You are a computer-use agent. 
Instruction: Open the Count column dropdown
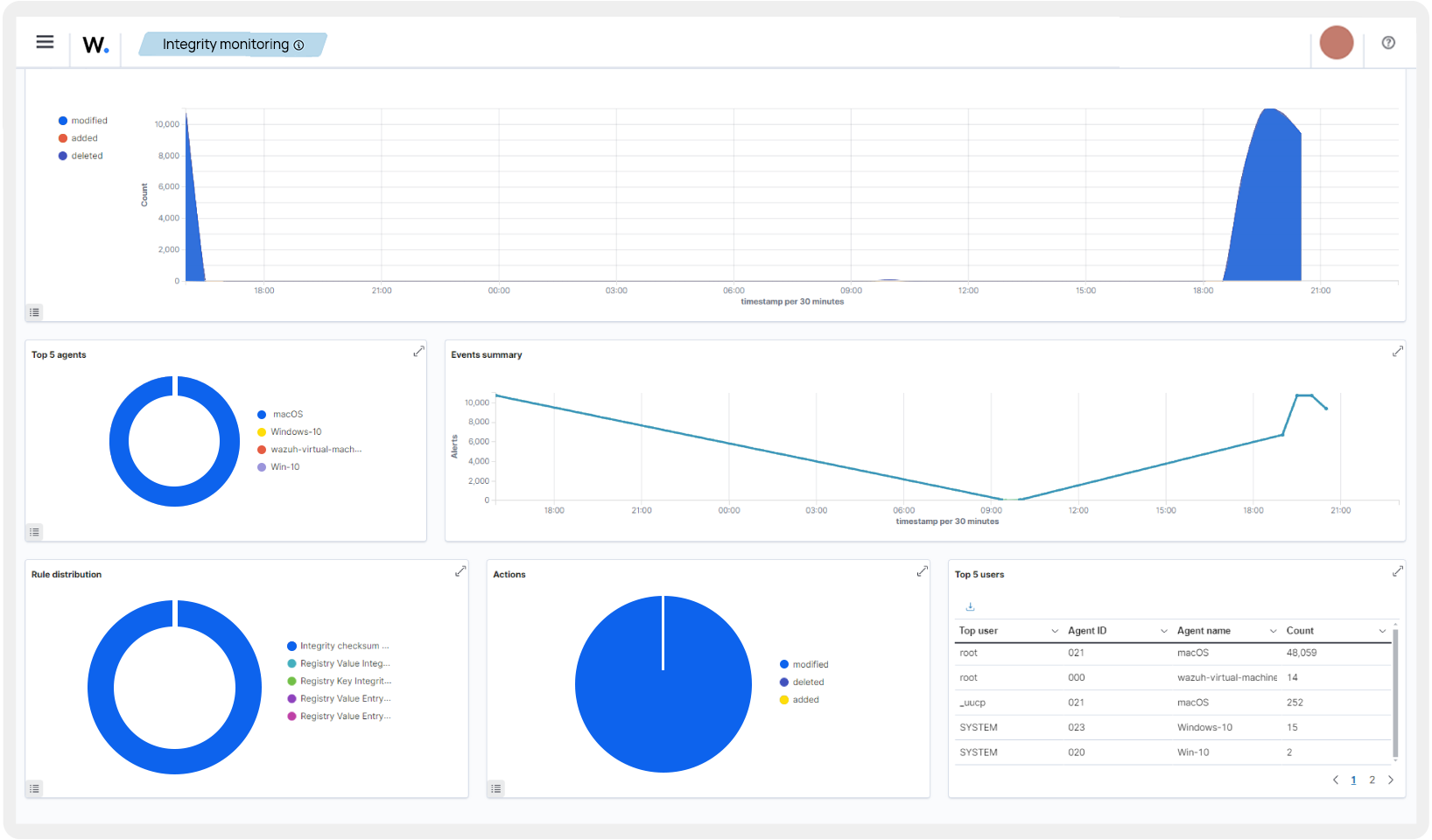1381,630
